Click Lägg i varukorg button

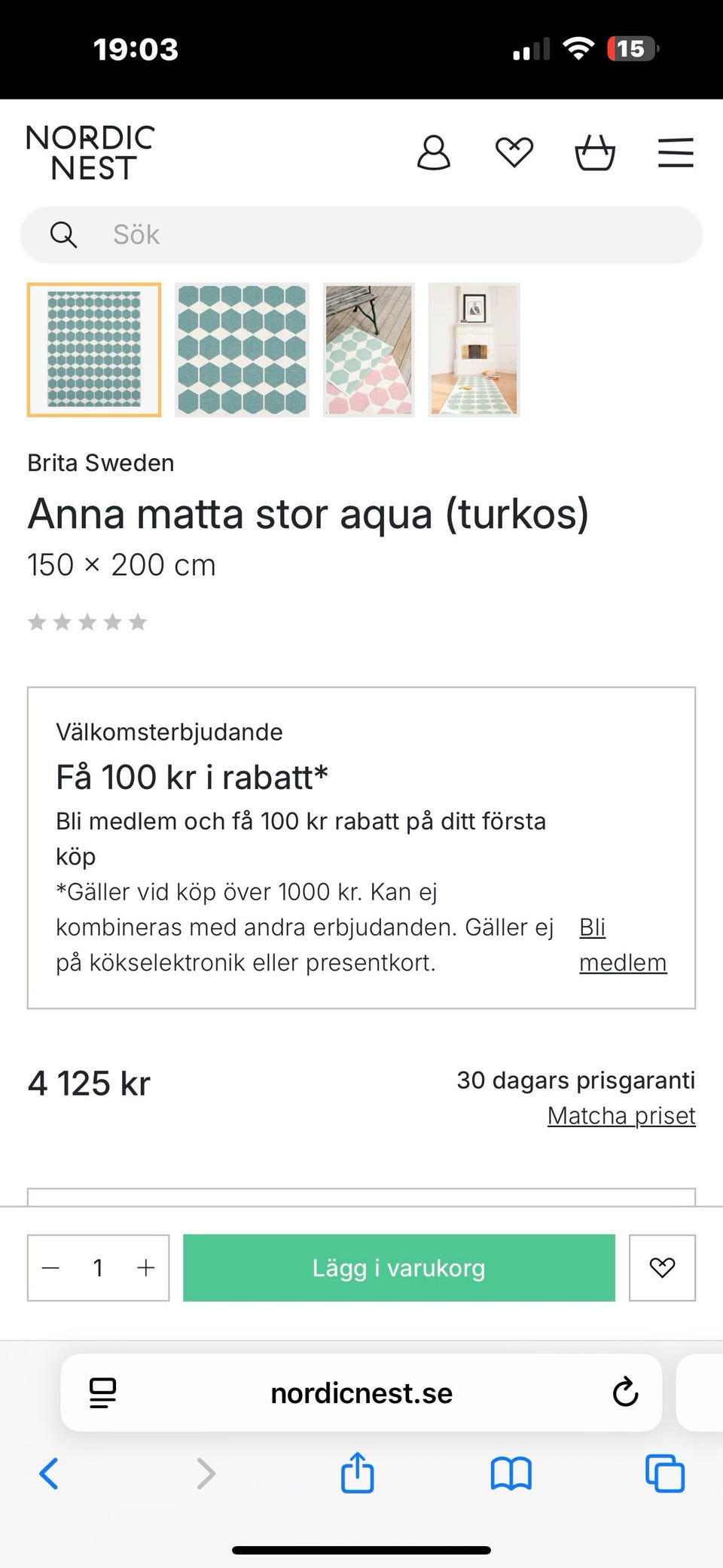pyautogui.click(x=399, y=1267)
